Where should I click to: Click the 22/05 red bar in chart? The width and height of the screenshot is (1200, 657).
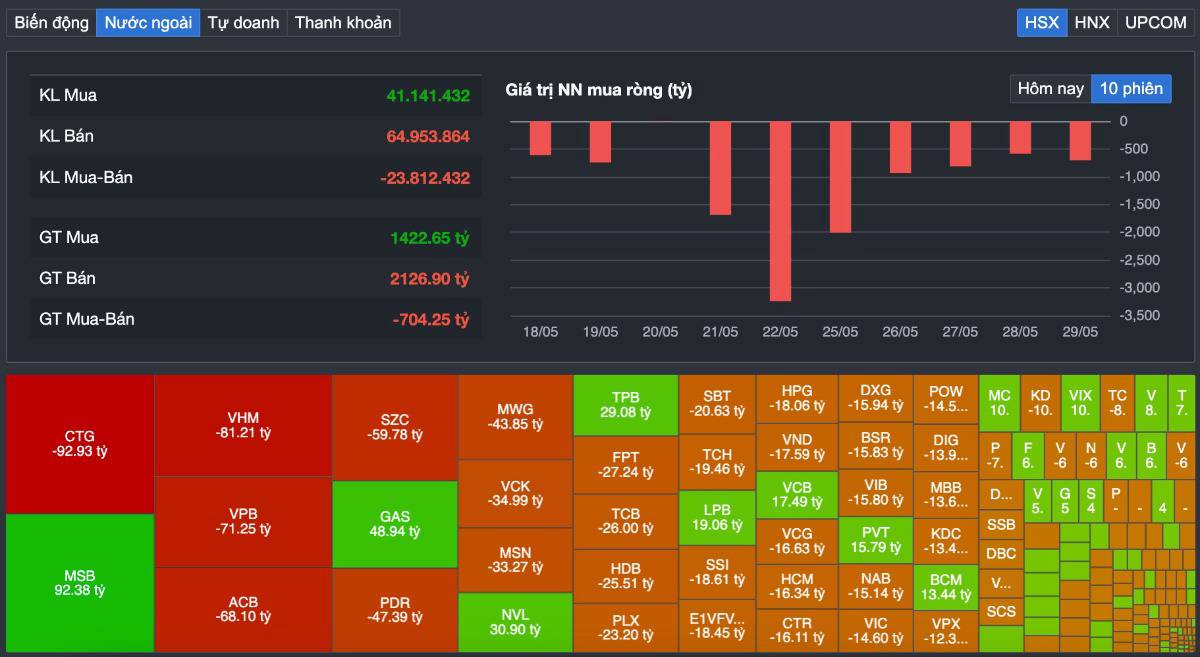pos(780,211)
